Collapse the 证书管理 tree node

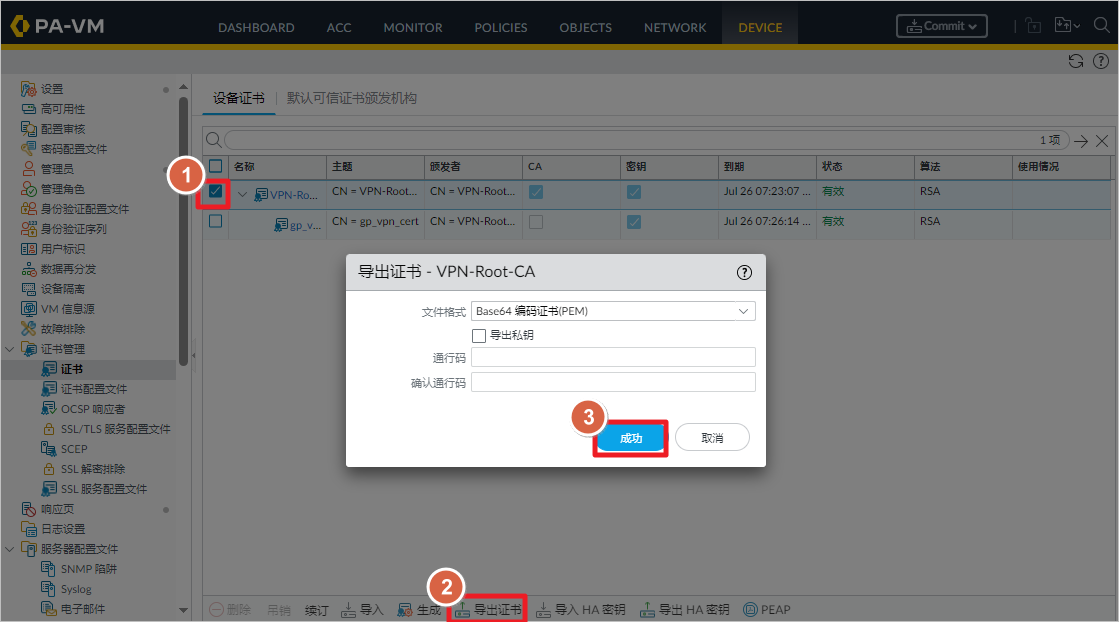click(x=10, y=349)
